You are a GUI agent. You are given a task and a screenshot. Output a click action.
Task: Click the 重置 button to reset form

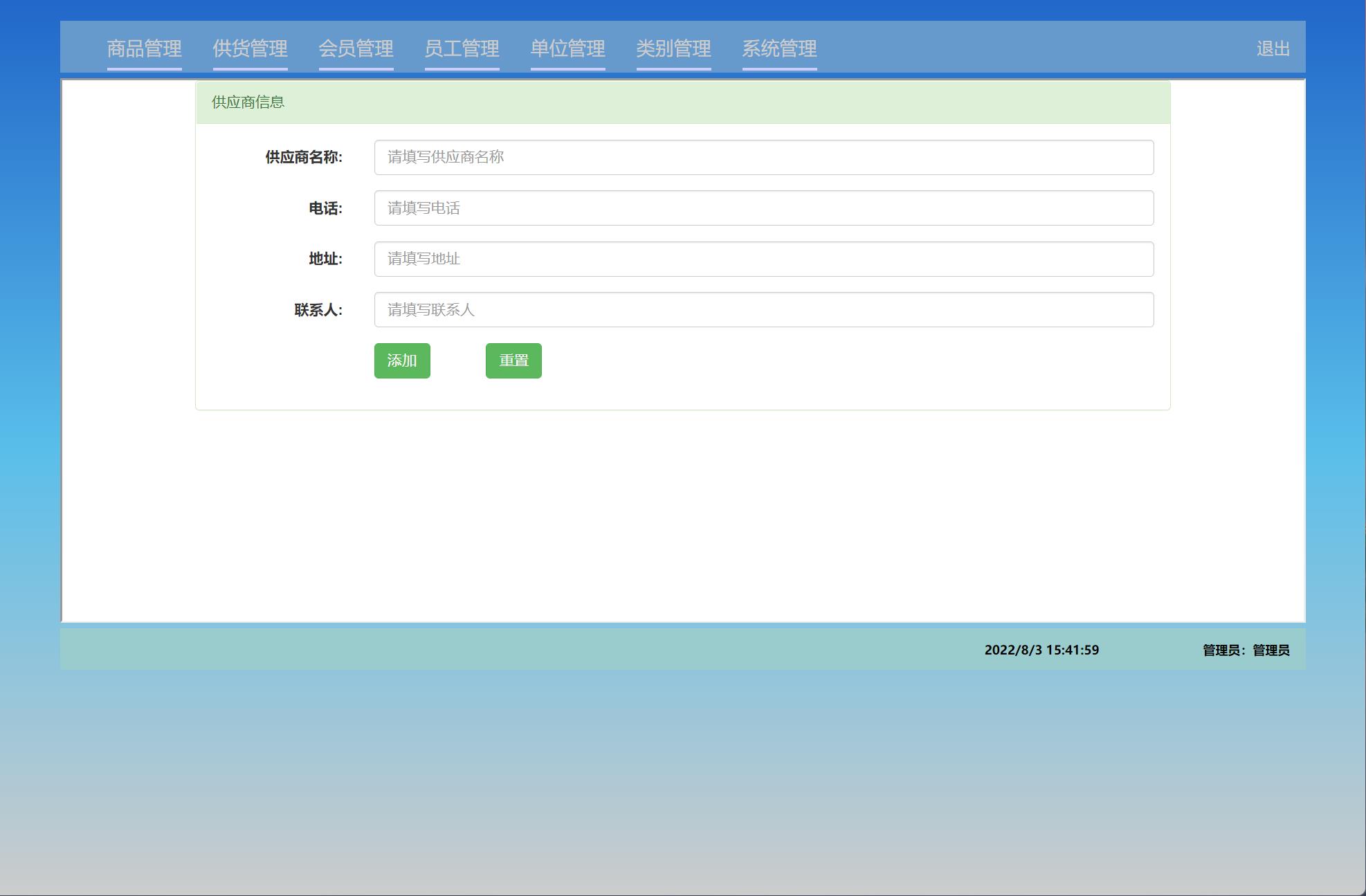pos(513,360)
